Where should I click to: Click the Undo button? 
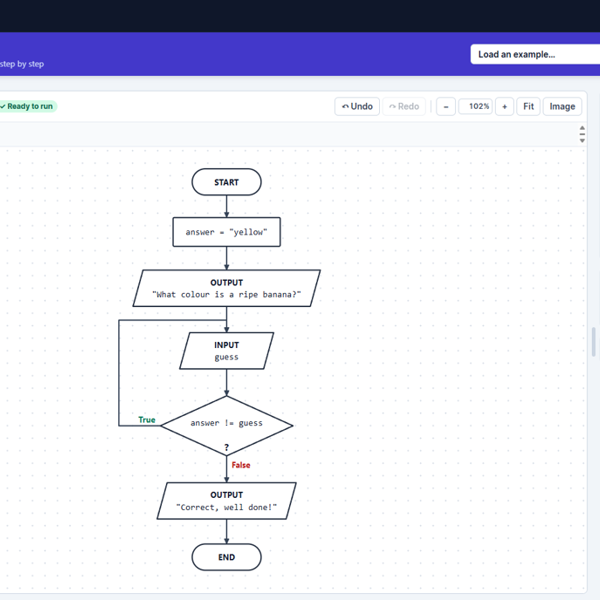coord(357,106)
